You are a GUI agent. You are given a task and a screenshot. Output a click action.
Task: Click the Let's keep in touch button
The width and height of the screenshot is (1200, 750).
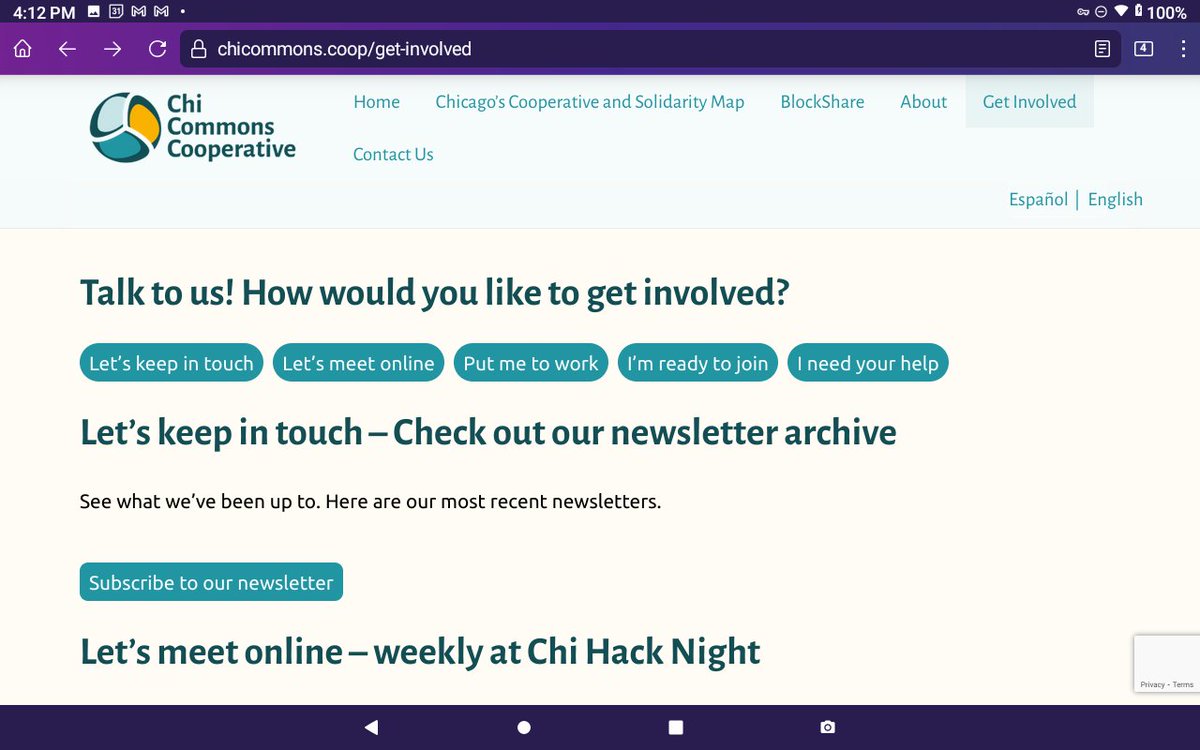tap(172, 363)
